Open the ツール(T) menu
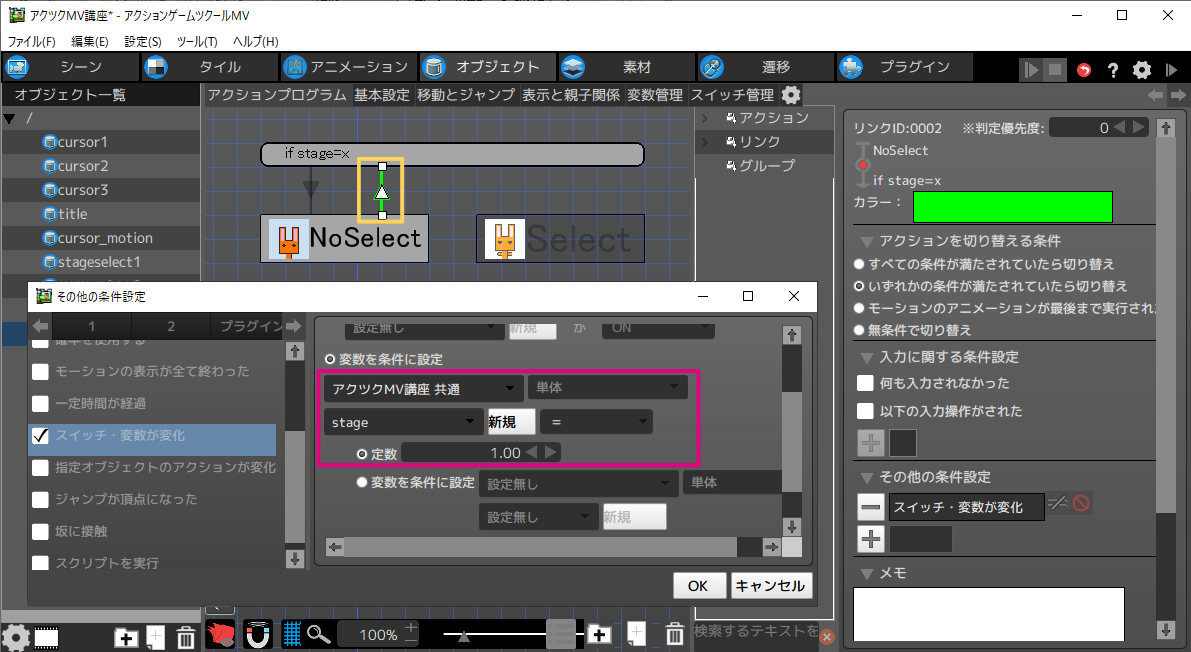The width and height of the screenshot is (1191, 652). pos(196,41)
